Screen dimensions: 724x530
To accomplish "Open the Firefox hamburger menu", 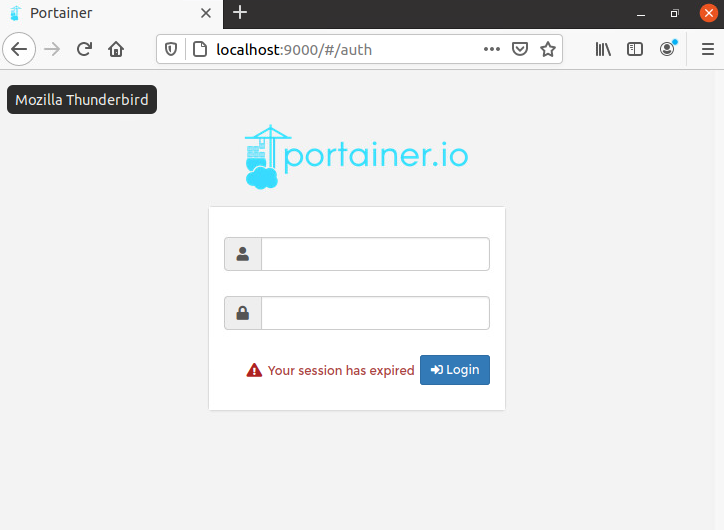I will pyautogui.click(x=708, y=49).
